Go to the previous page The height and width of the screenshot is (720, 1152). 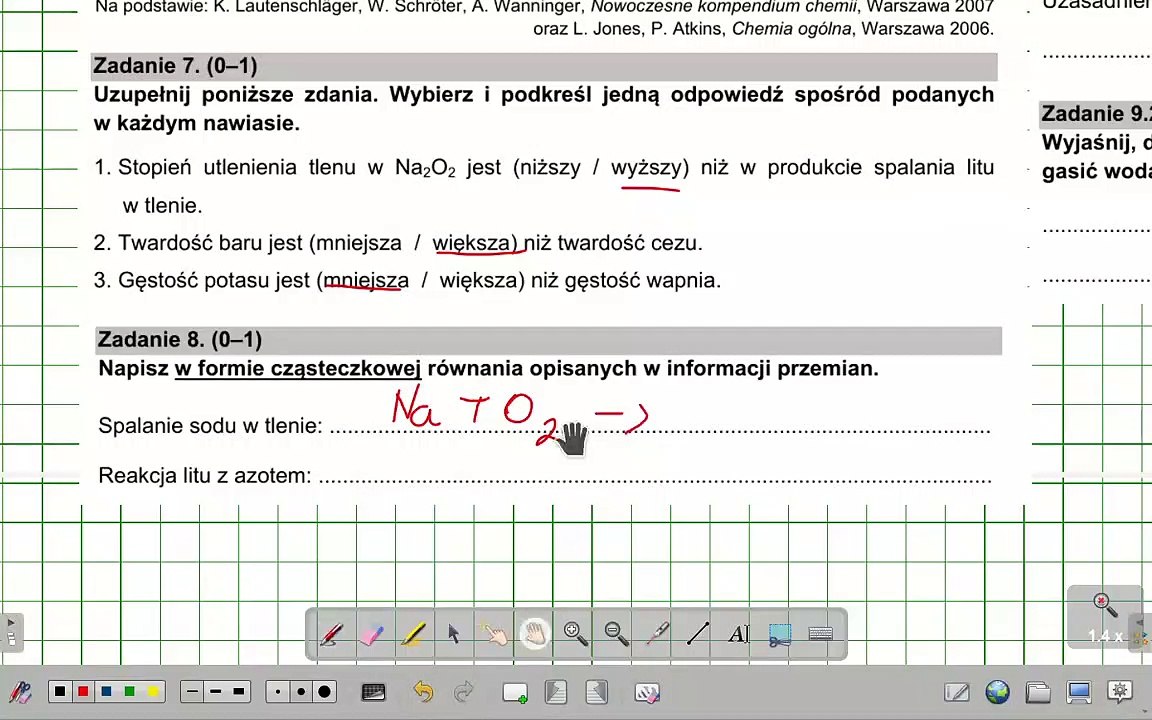click(x=555, y=691)
